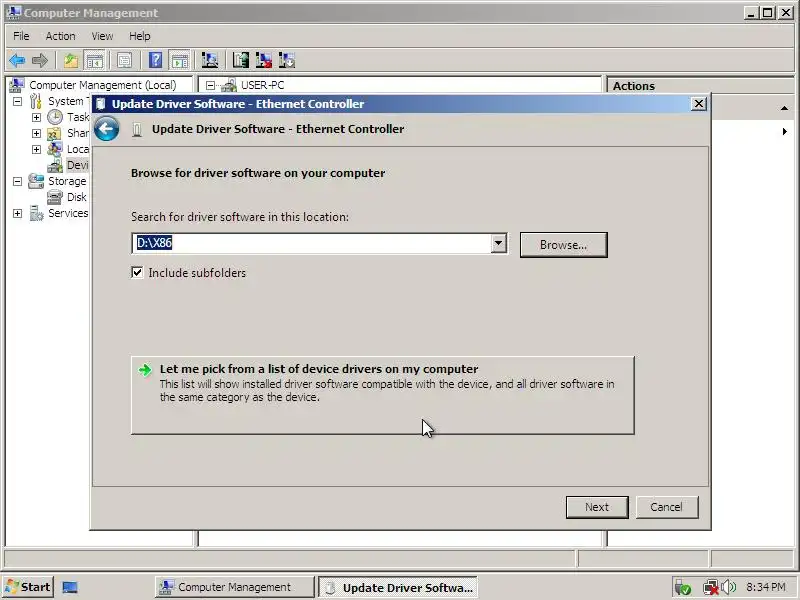Open the View menu
Screen dimensions: 800x600
point(102,36)
